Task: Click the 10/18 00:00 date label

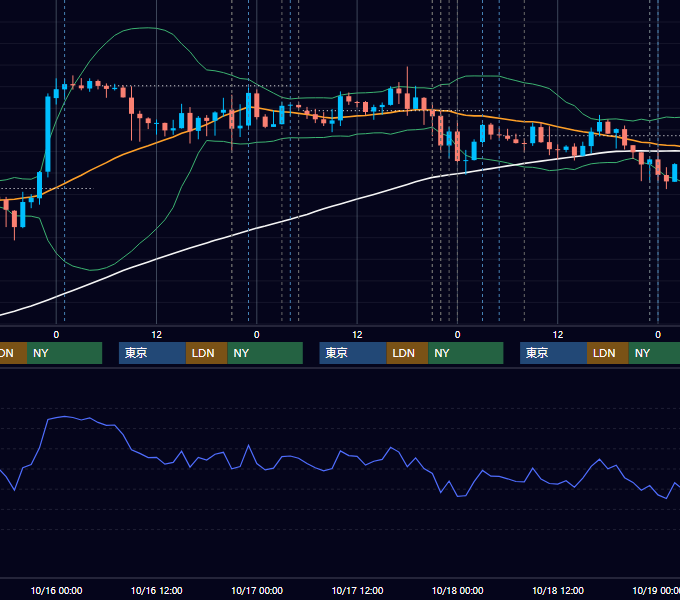Action: click(x=458, y=590)
